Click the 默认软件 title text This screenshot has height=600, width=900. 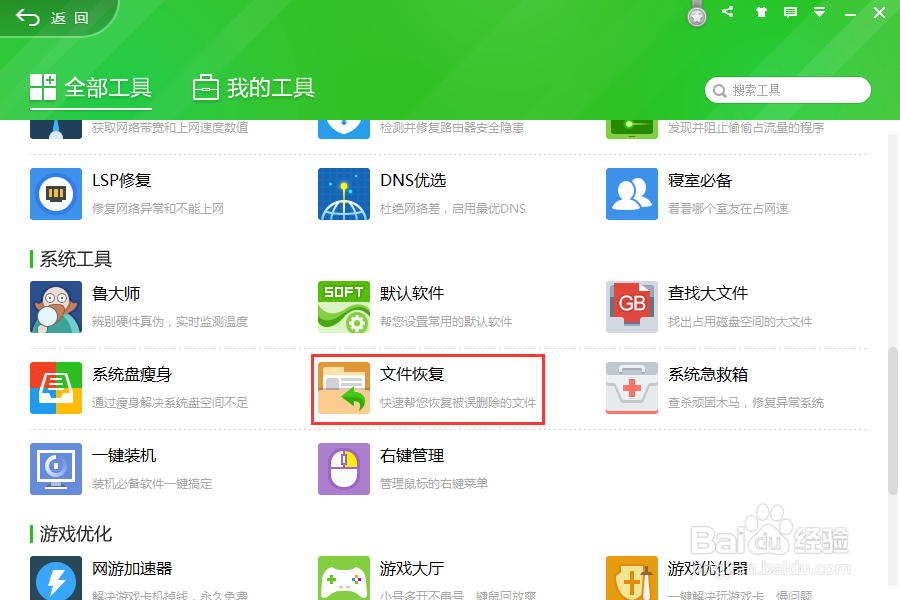coord(412,293)
